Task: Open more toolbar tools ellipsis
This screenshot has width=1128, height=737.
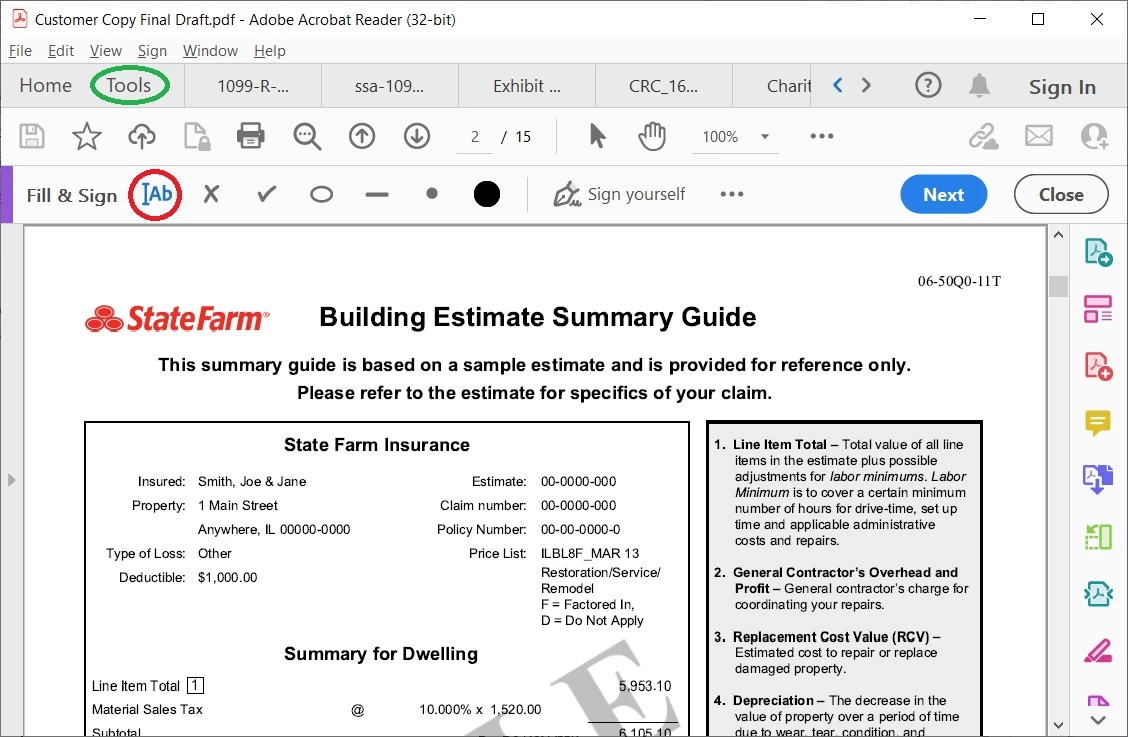Action: click(822, 136)
